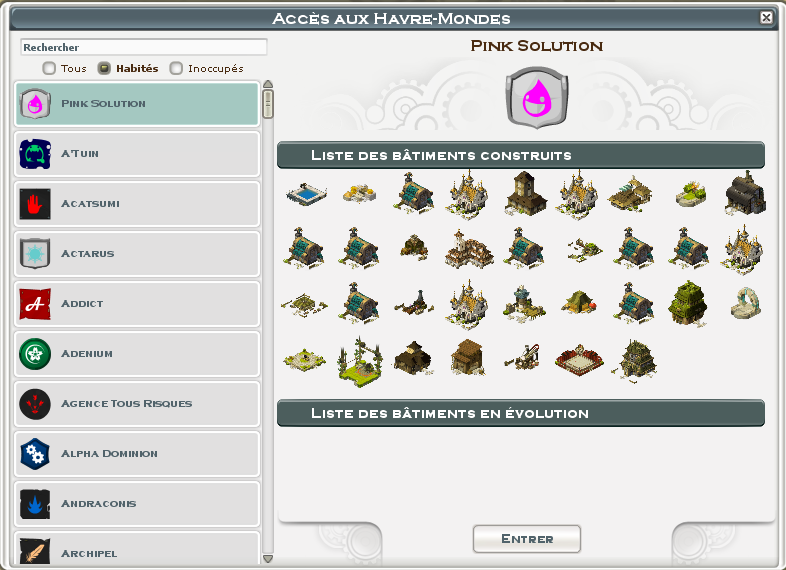Click the red arena building icon

(579, 359)
